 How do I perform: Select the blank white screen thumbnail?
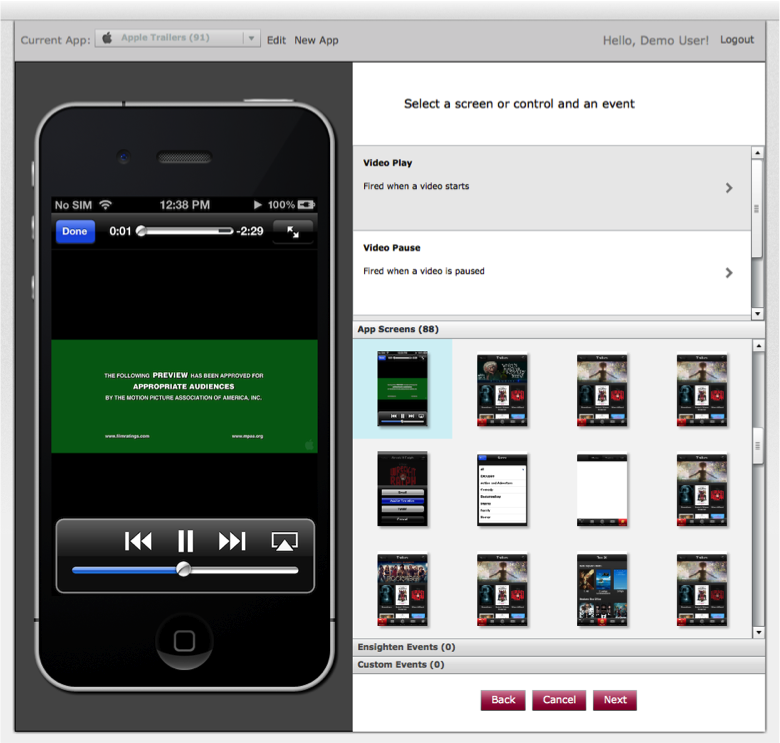(602, 490)
